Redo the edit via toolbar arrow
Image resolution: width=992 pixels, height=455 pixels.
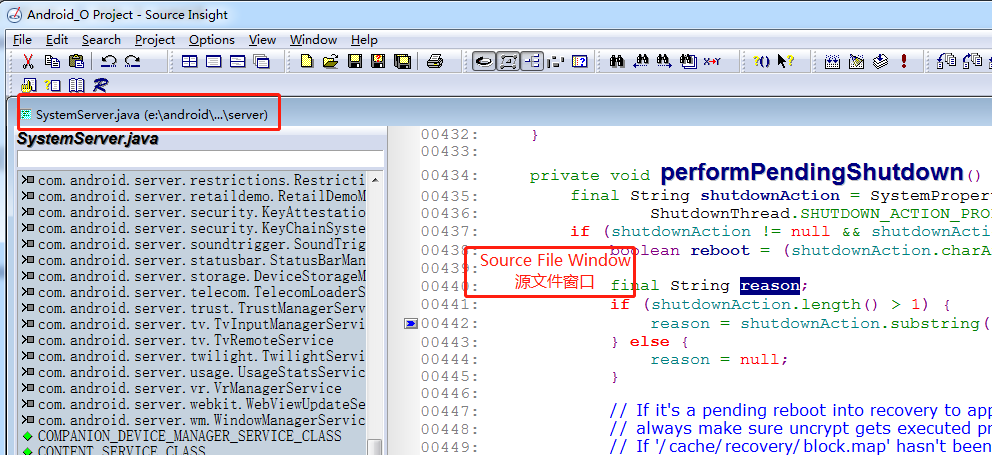[132, 61]
